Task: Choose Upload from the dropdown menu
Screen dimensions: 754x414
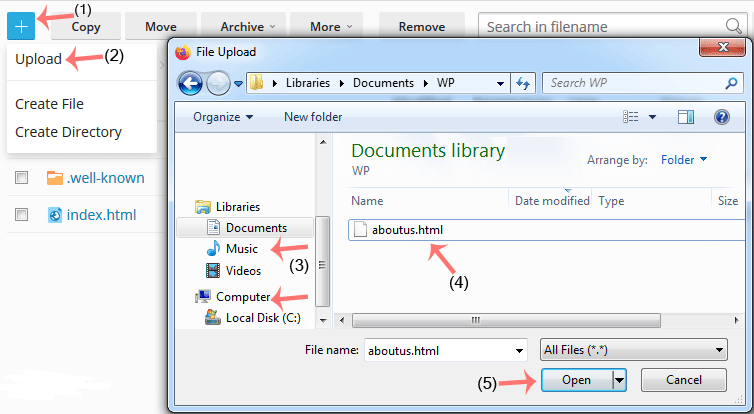Action: 38,60
